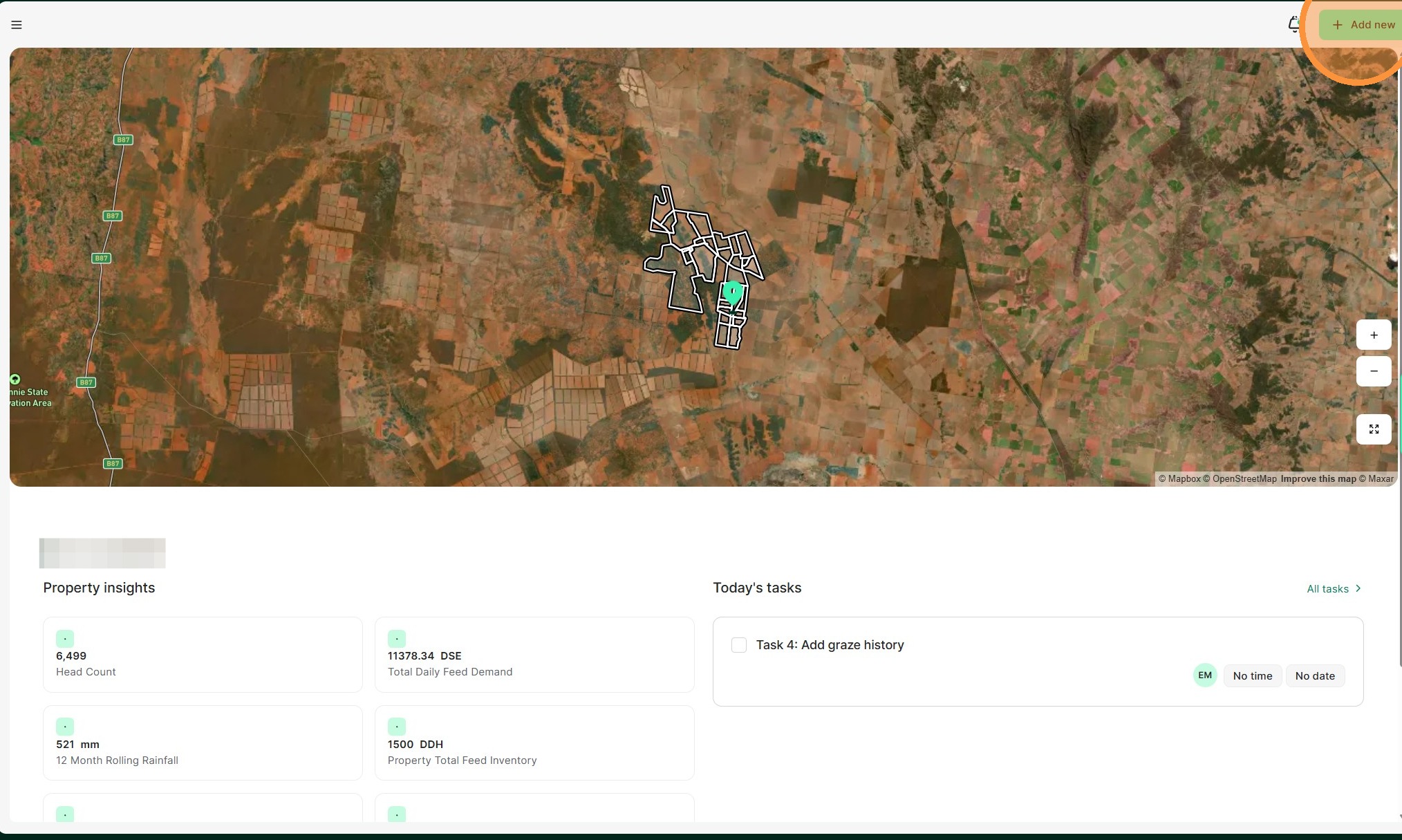Open the No date picker
The height and width of the screenshot is (840, 1402).
pyautogui.click(x=1314, y=676)
